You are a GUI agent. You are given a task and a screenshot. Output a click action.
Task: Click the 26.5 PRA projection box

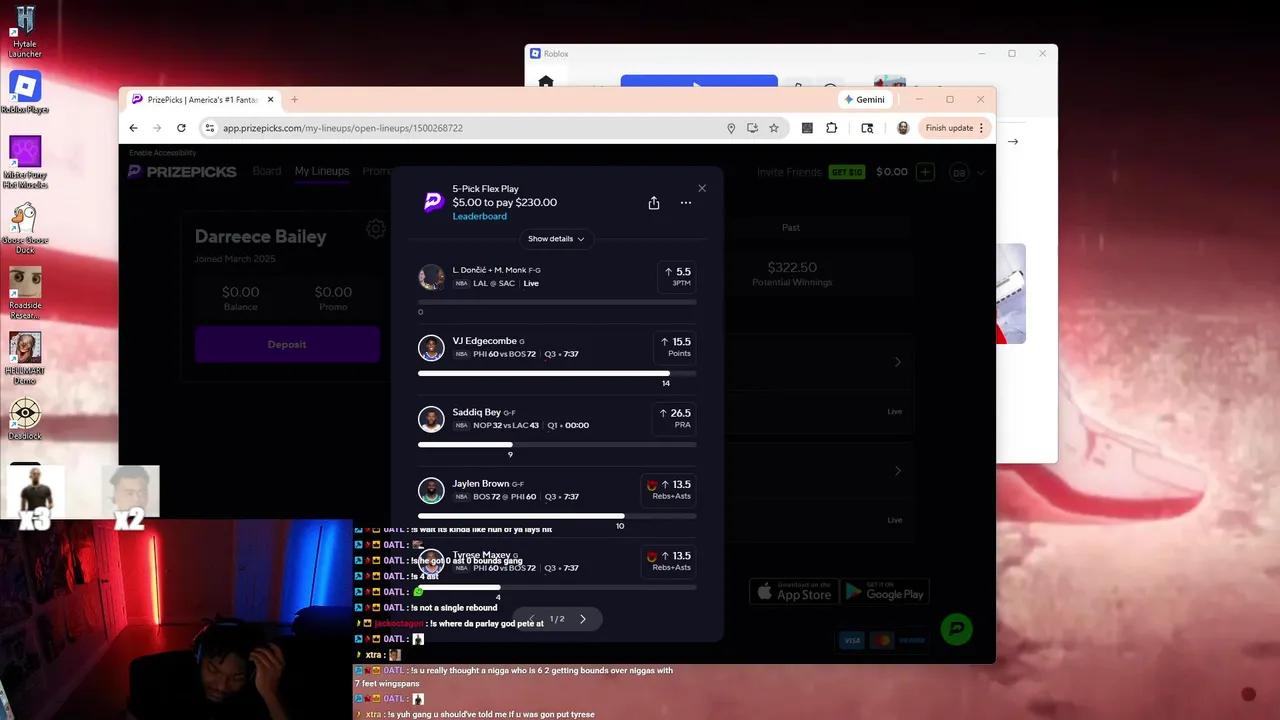click(x=675, y=418)
